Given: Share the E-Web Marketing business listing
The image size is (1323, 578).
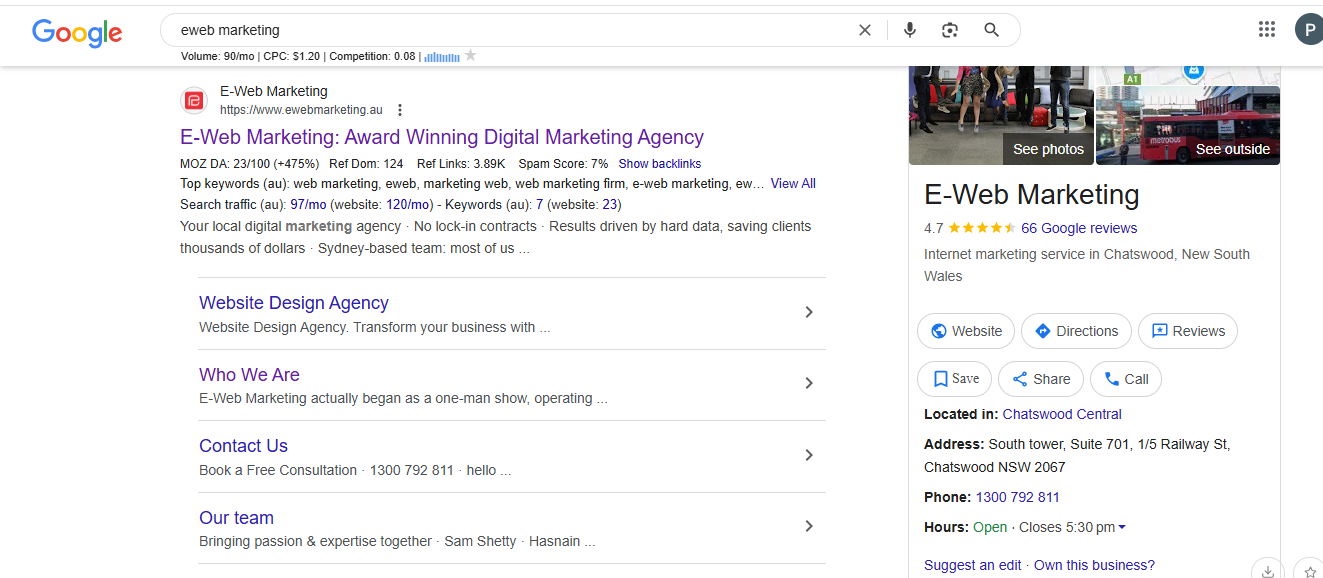Looking at the screenshot, I should [1041, 379].
